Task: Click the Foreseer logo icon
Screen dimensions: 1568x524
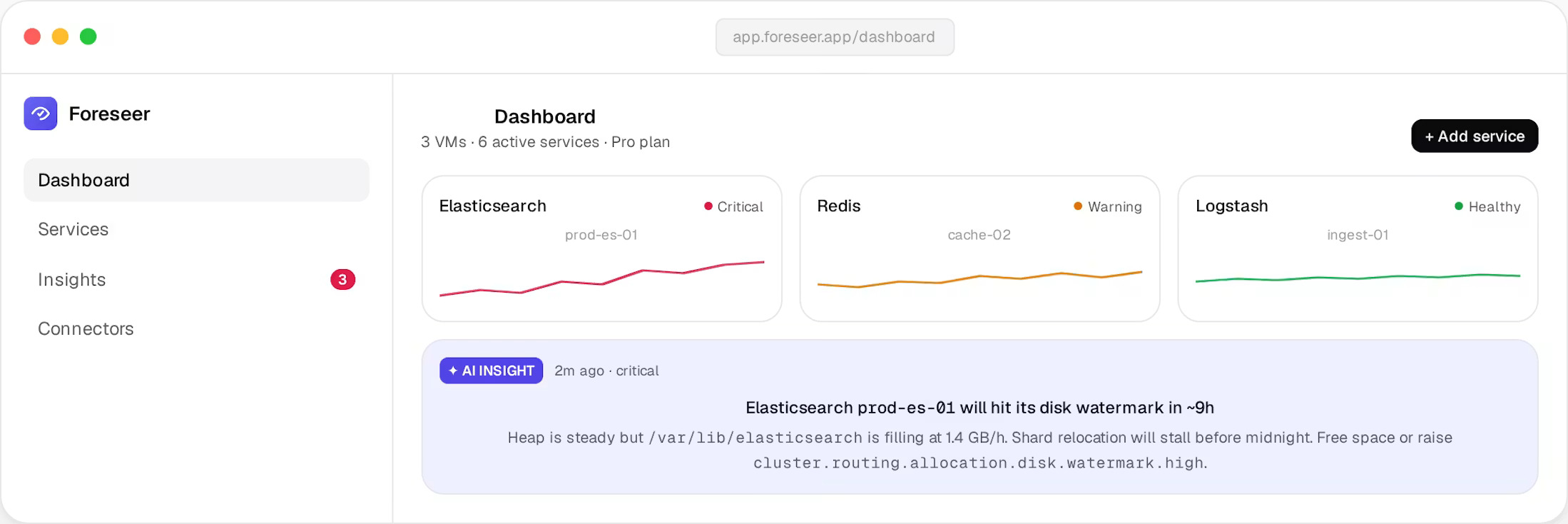Action: coord(41,114)
